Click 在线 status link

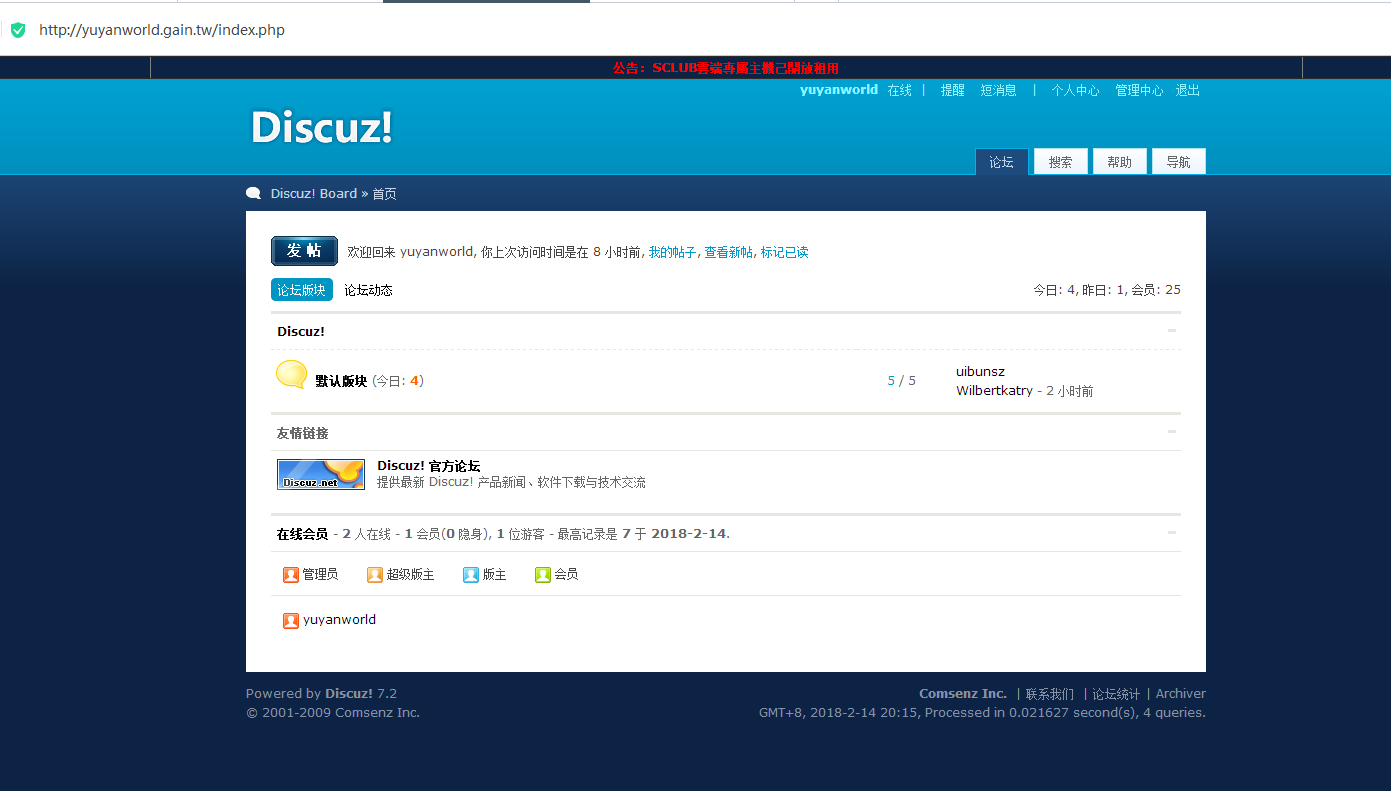(x=900, y=90)
